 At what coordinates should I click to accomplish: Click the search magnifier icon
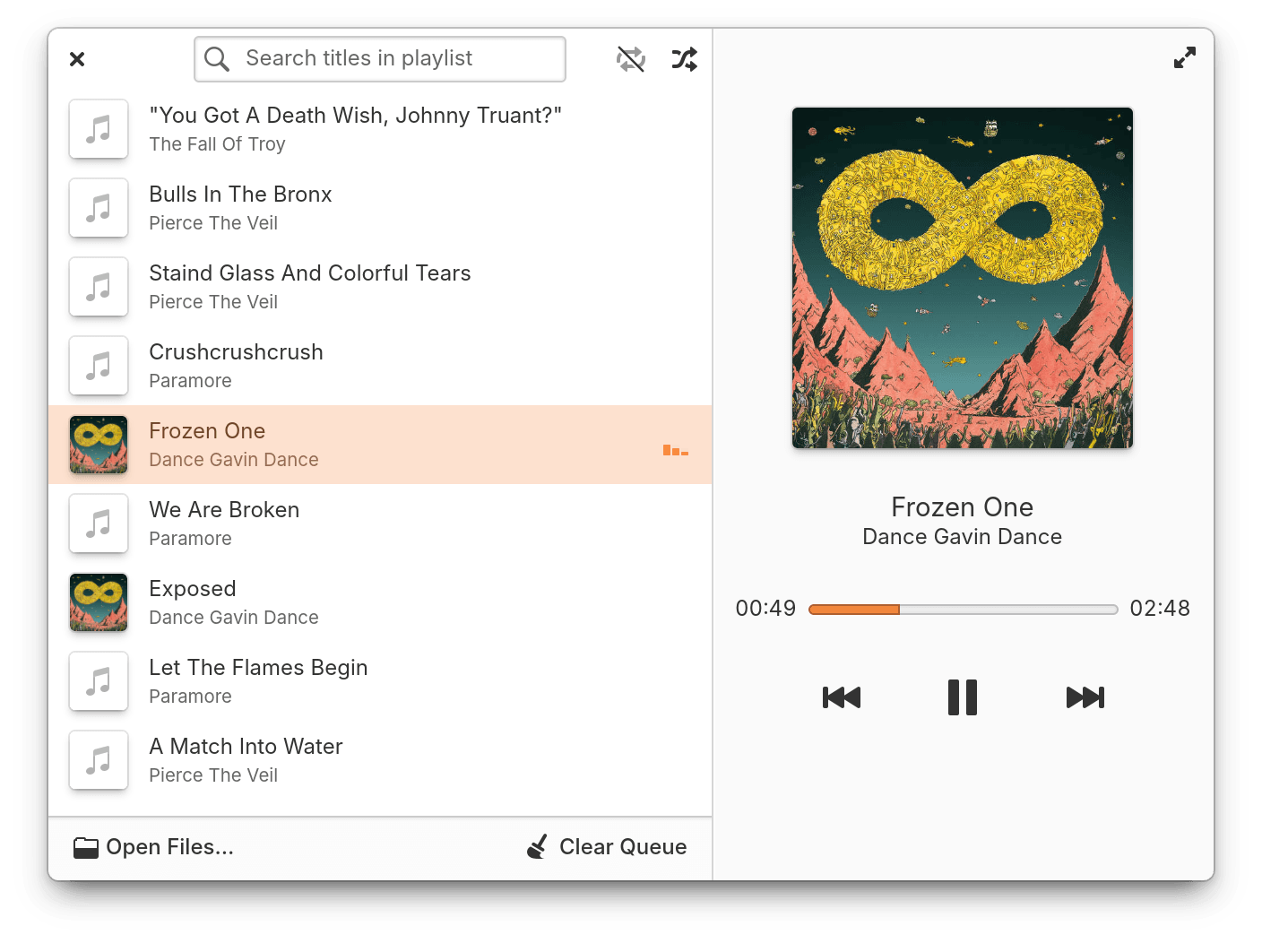click(216, 58)
